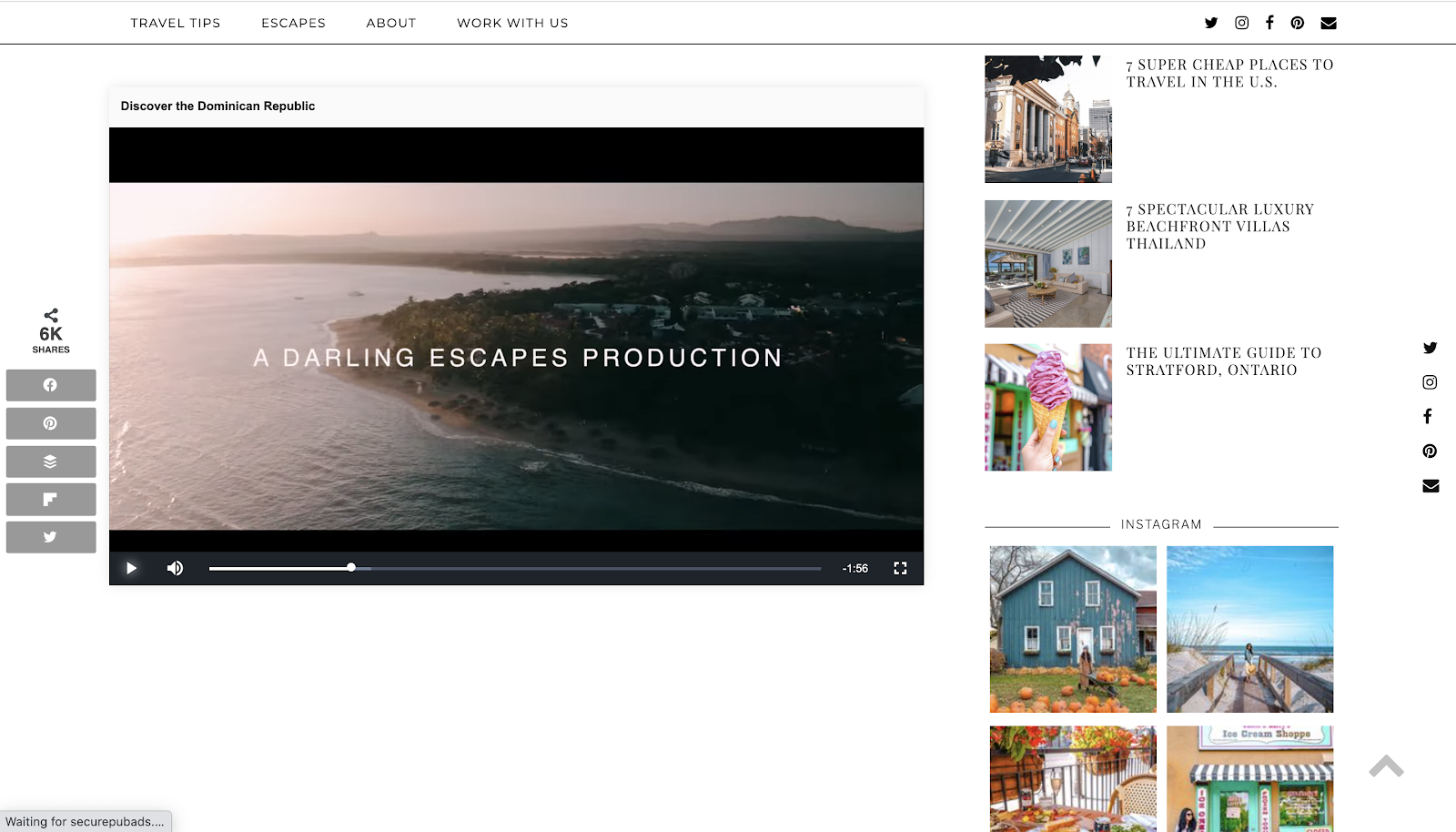This screenshot has width=1456, height=832.
Task: Open Facebook from top navigation icons
Action: pos(1269,23)
